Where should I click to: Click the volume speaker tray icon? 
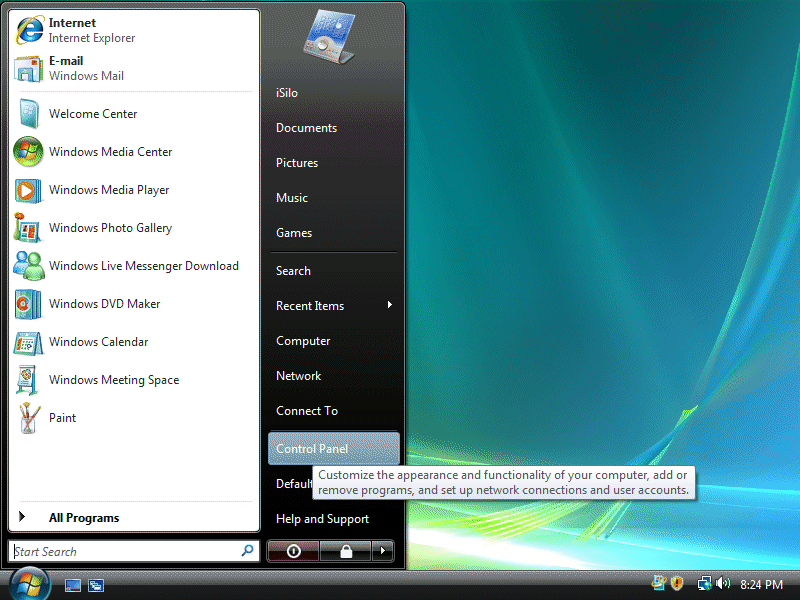pyautogui.click(x=723, y=583)
